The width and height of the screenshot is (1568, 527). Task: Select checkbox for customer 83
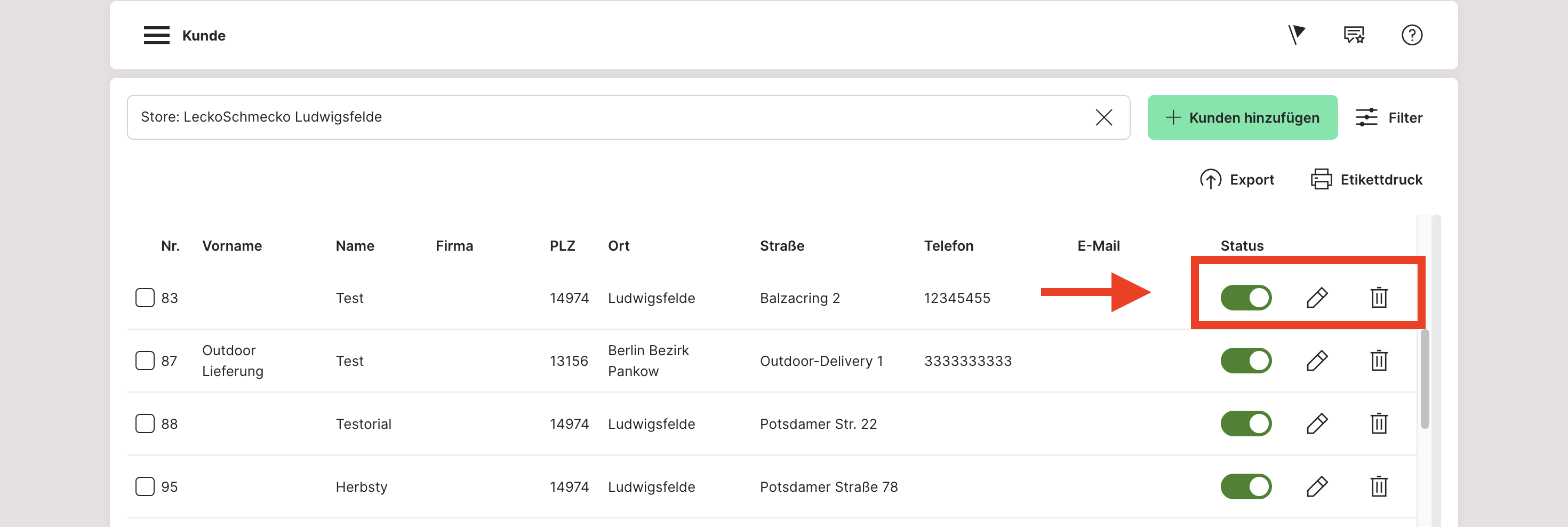[145, 298]
